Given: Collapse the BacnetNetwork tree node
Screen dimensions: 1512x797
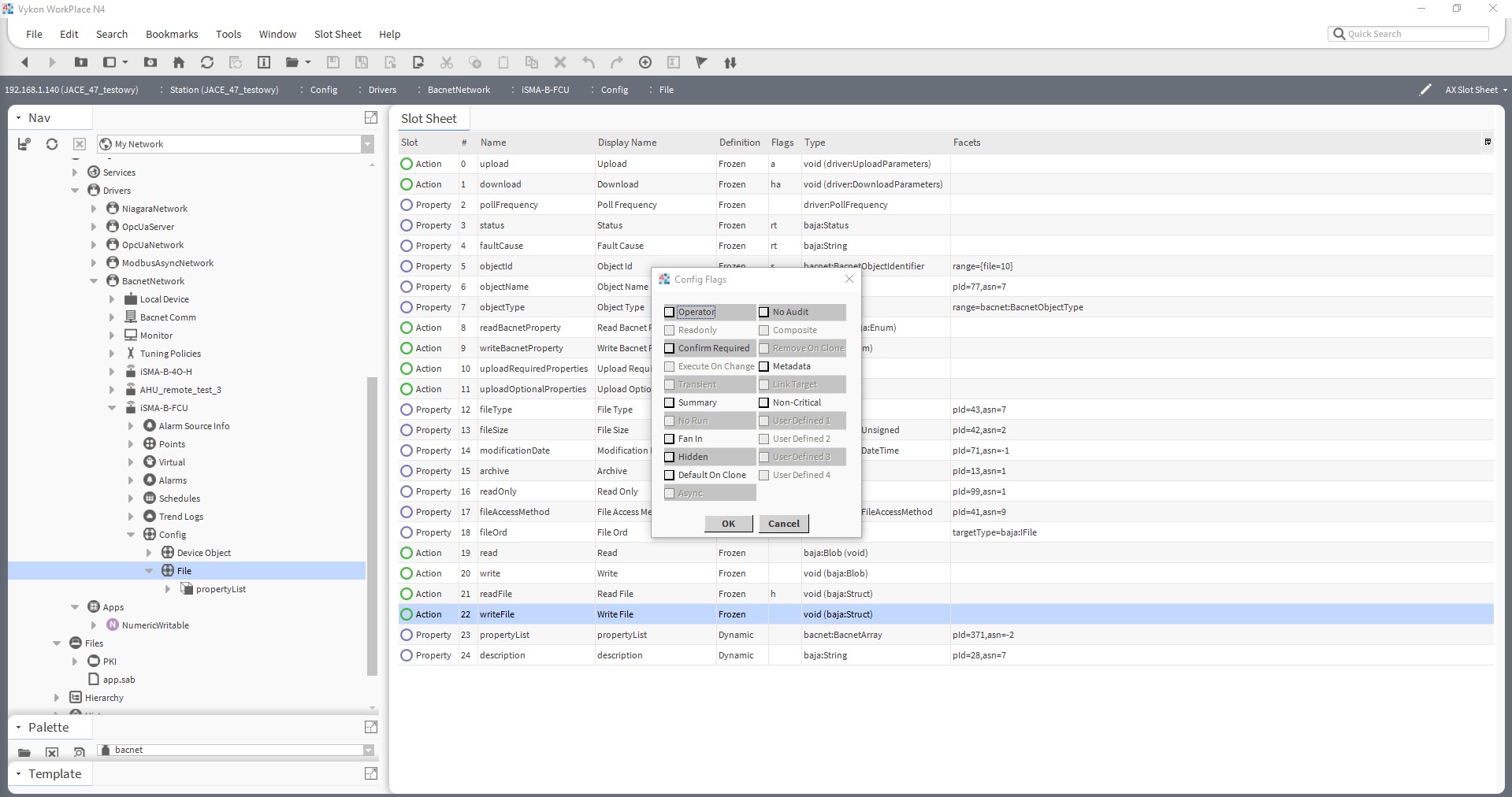Looking at the screenshot, I should [92, 280].
